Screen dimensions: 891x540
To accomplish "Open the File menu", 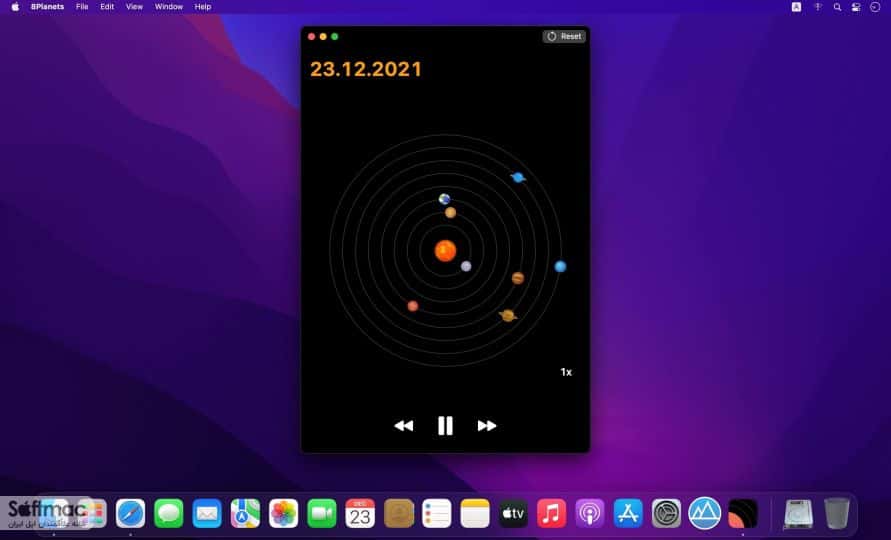I will 82,7.
